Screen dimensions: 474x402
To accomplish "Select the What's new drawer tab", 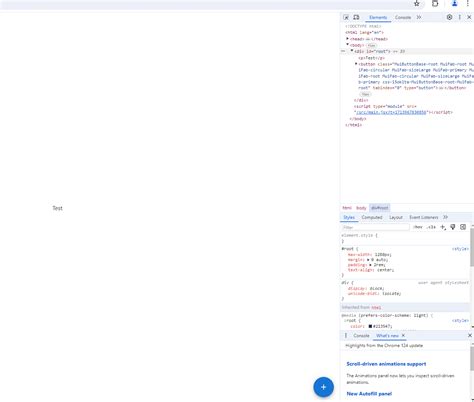I will pos(387,336).
